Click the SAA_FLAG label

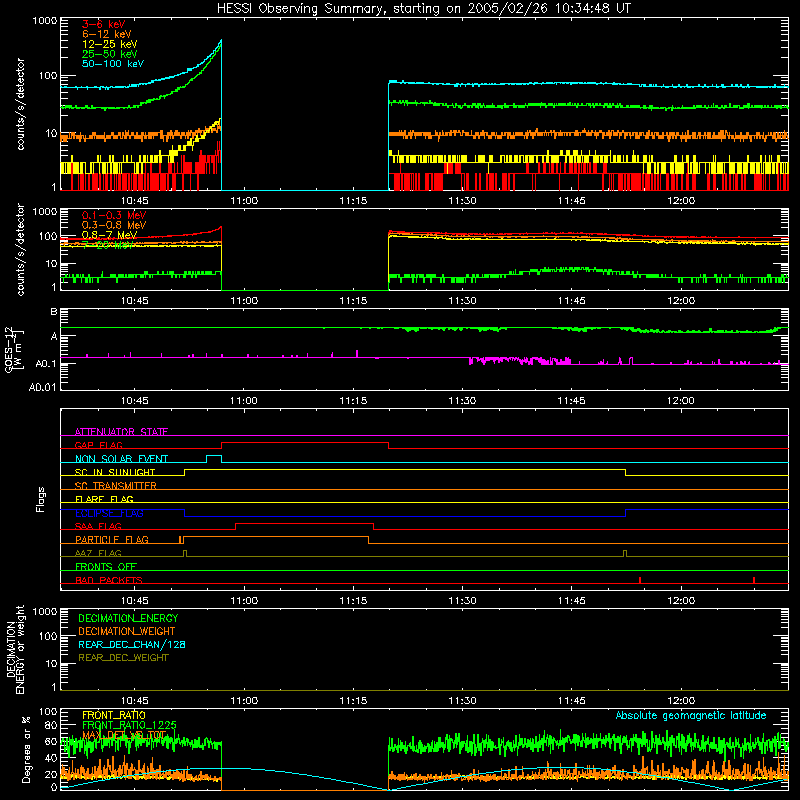tap(98, 526)
